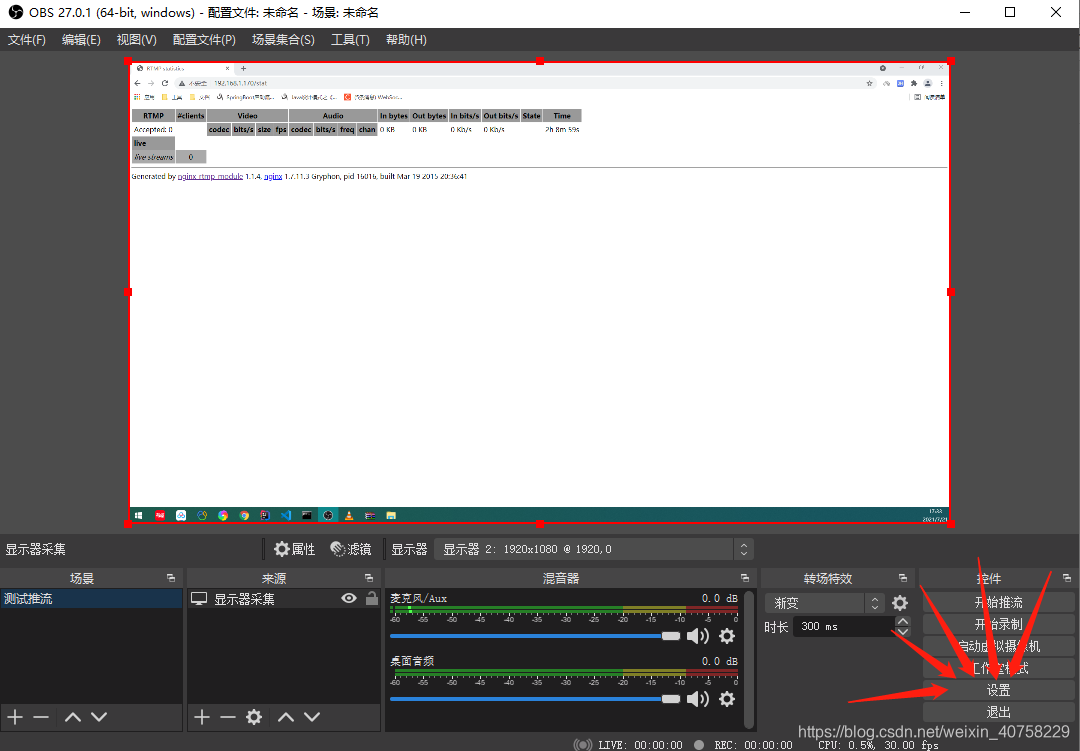Increase the 时长 duration with the up arrow
This screenshot has width=1080, height=751.
point(903,621)
